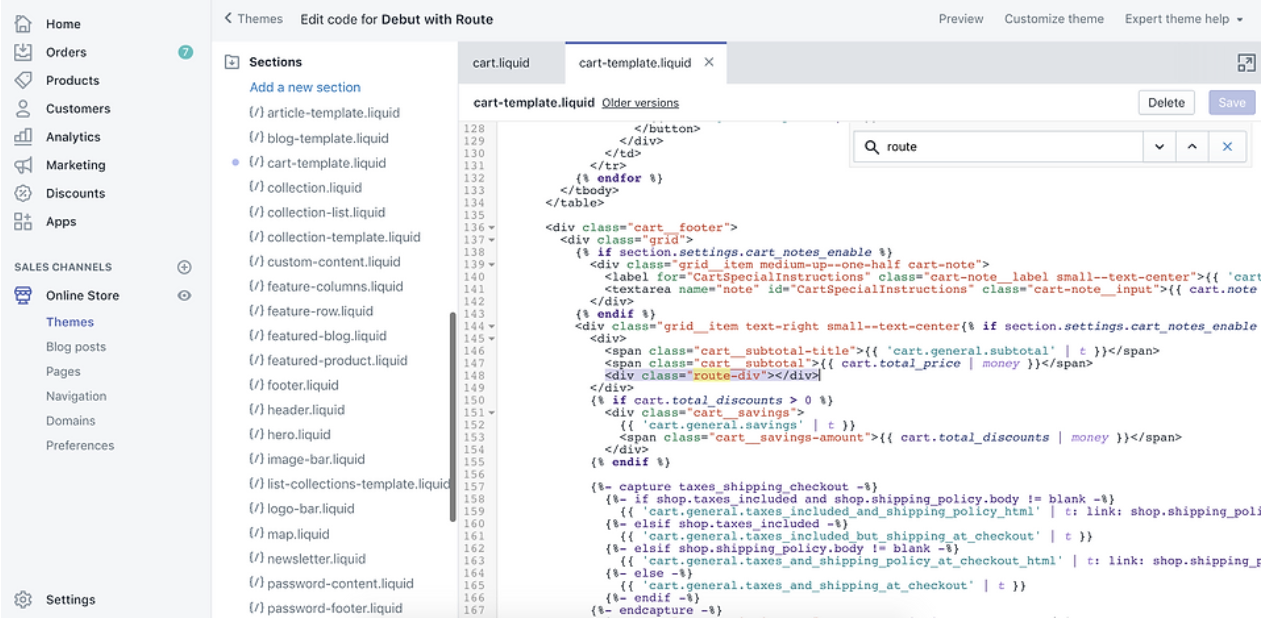Screen dimensions: 1266x630
Task: Open Navigation menu item
Action: click(x=76, y=396)
